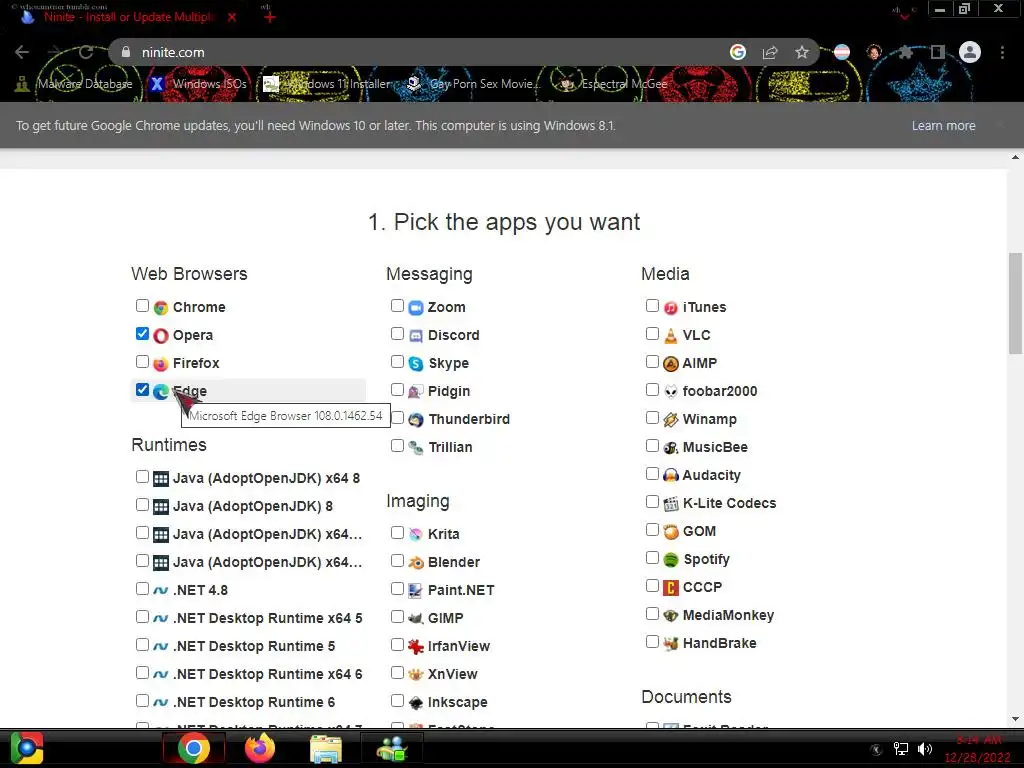Open the Chrome three-dot menu
This screenshot has width=1024, height=768.
click(1002, 52)
